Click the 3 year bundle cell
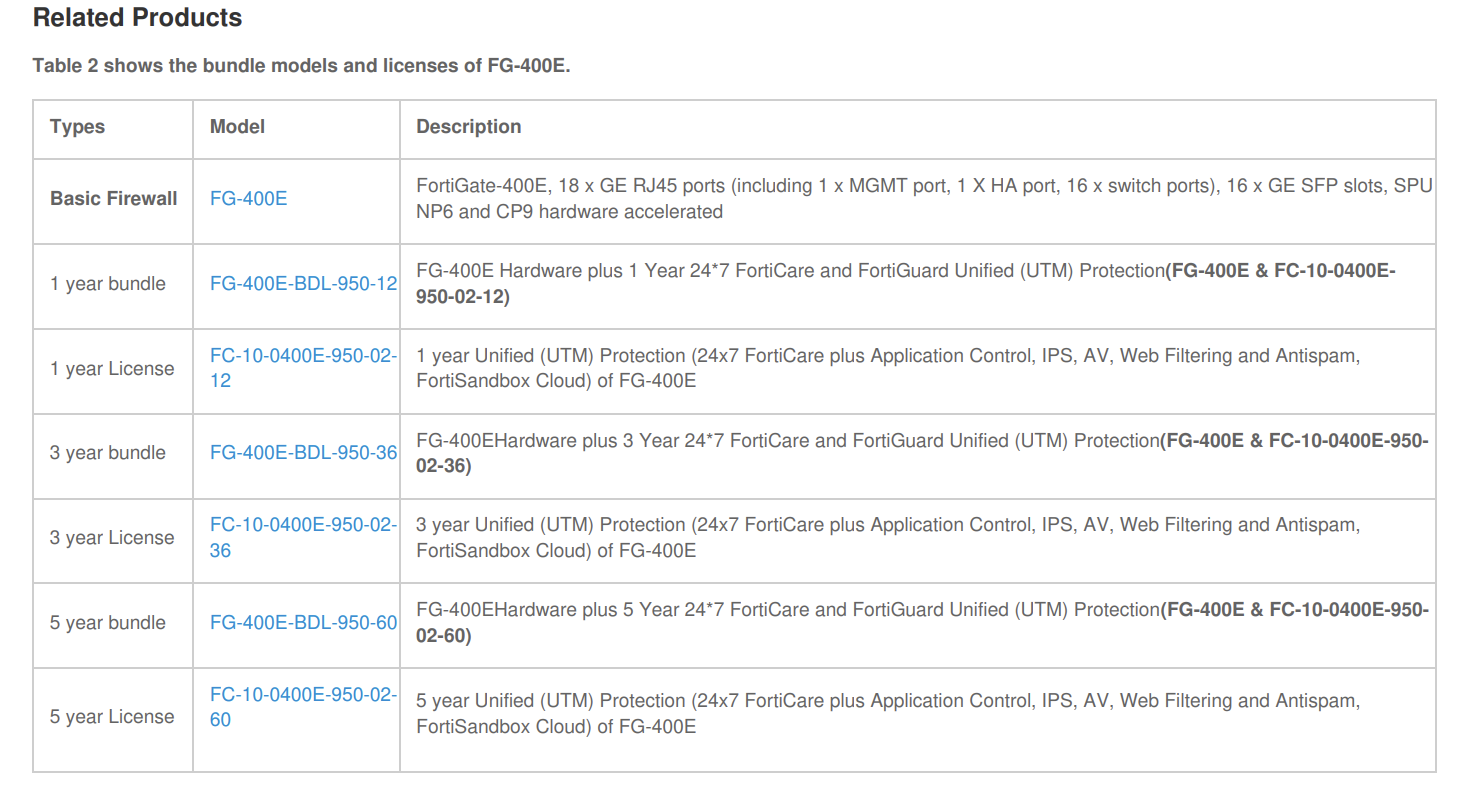The image size is (1466, 794). (x=108, y=452)
